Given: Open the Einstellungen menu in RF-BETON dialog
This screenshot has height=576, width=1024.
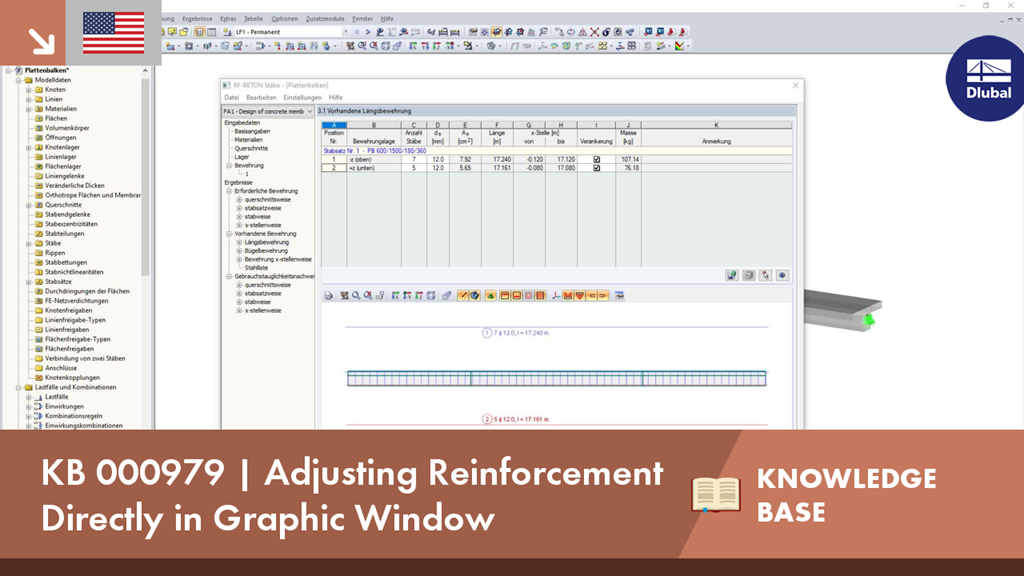Looking at the screenshot, I should click(x=302, y=97).
